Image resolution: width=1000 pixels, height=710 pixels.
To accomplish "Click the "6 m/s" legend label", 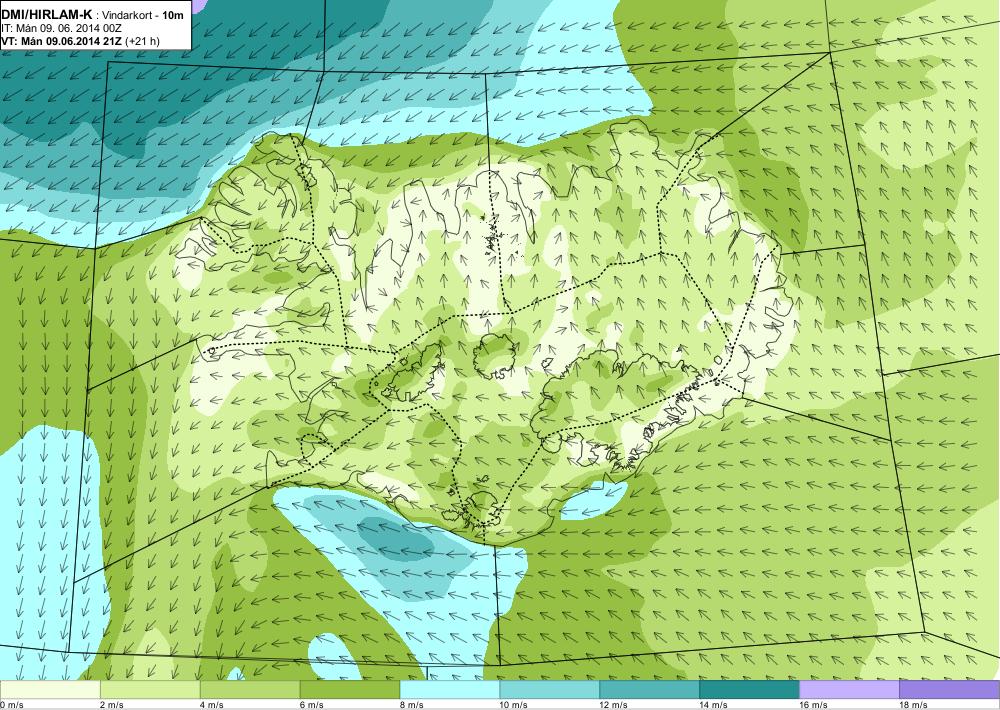I will (312, 705).
